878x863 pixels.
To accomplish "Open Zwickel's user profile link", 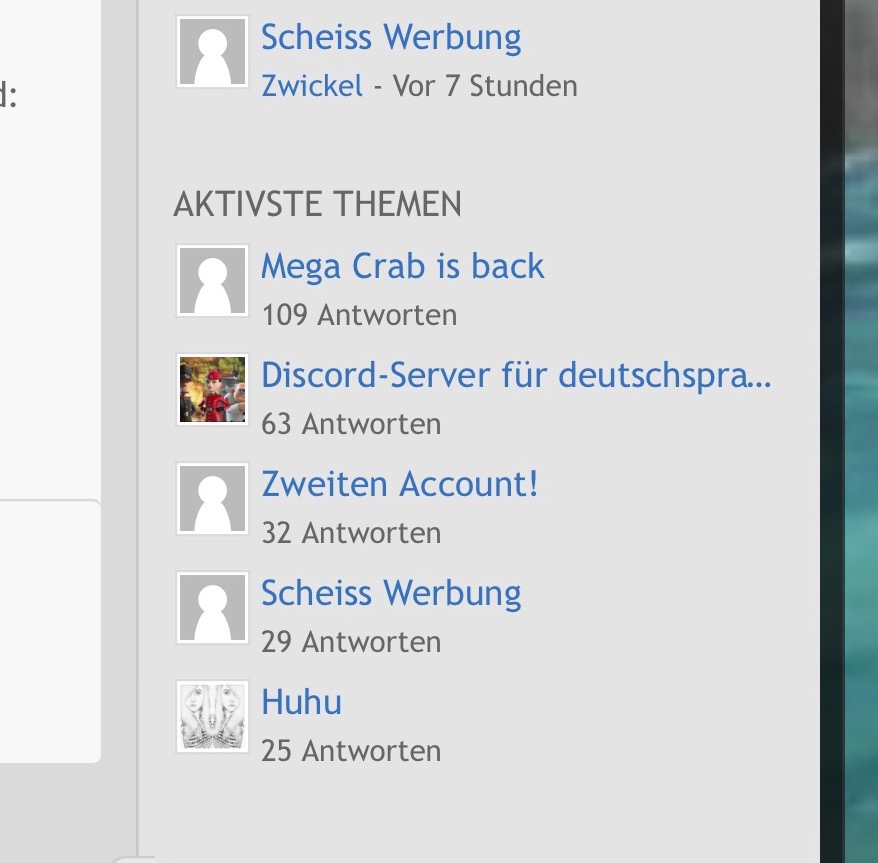I will click(x=312, y=86).
